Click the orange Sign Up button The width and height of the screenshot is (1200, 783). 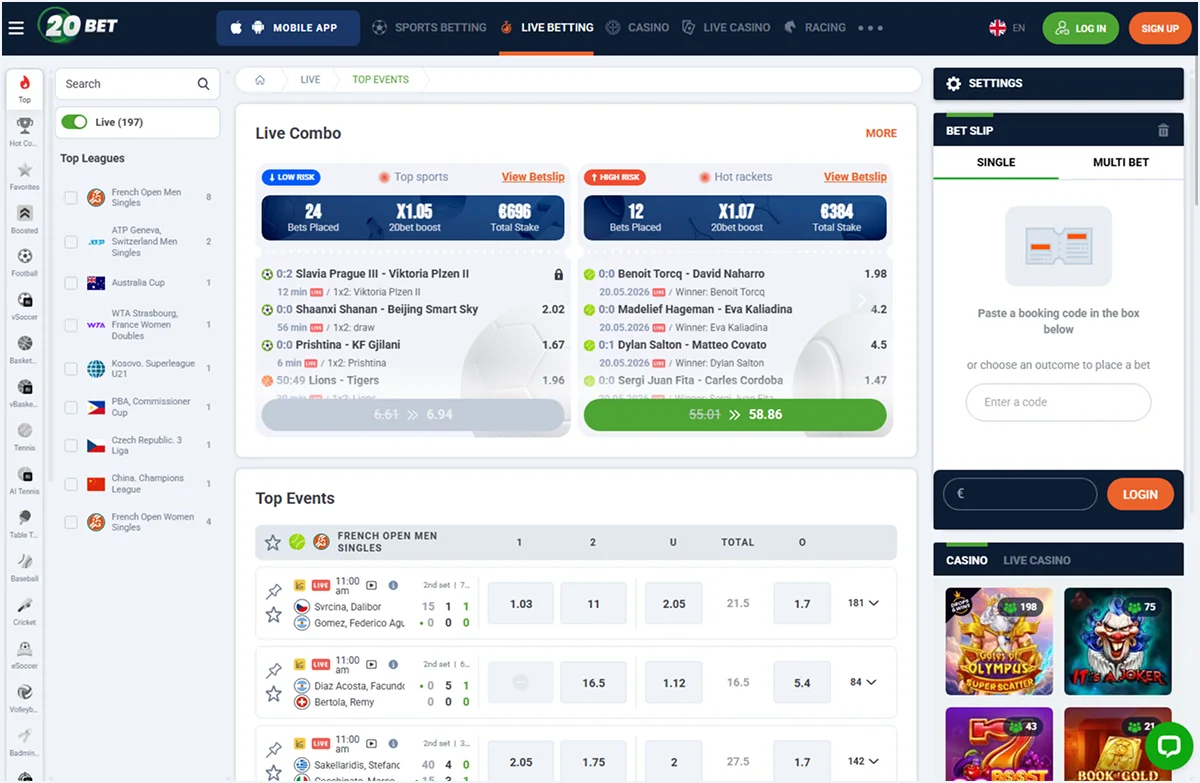(1160, 28)
